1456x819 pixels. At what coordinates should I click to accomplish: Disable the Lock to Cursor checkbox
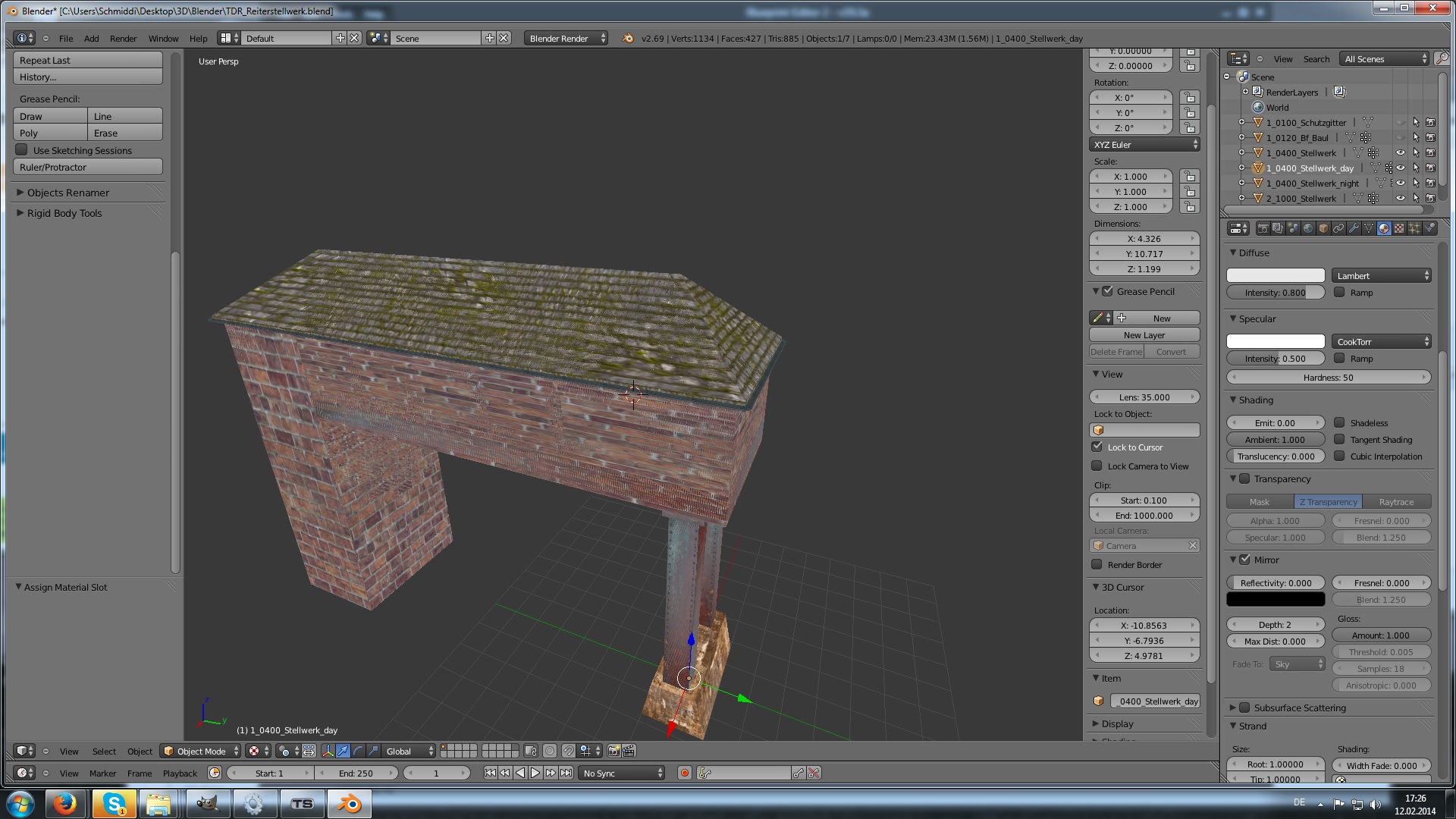(1097, 447)
